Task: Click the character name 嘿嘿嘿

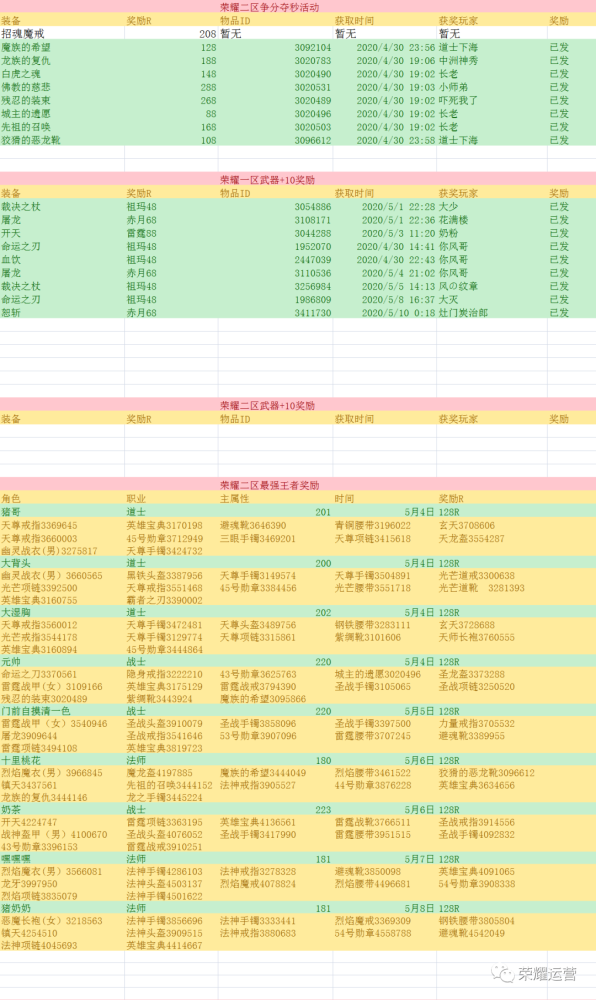Action: [16, 859]
